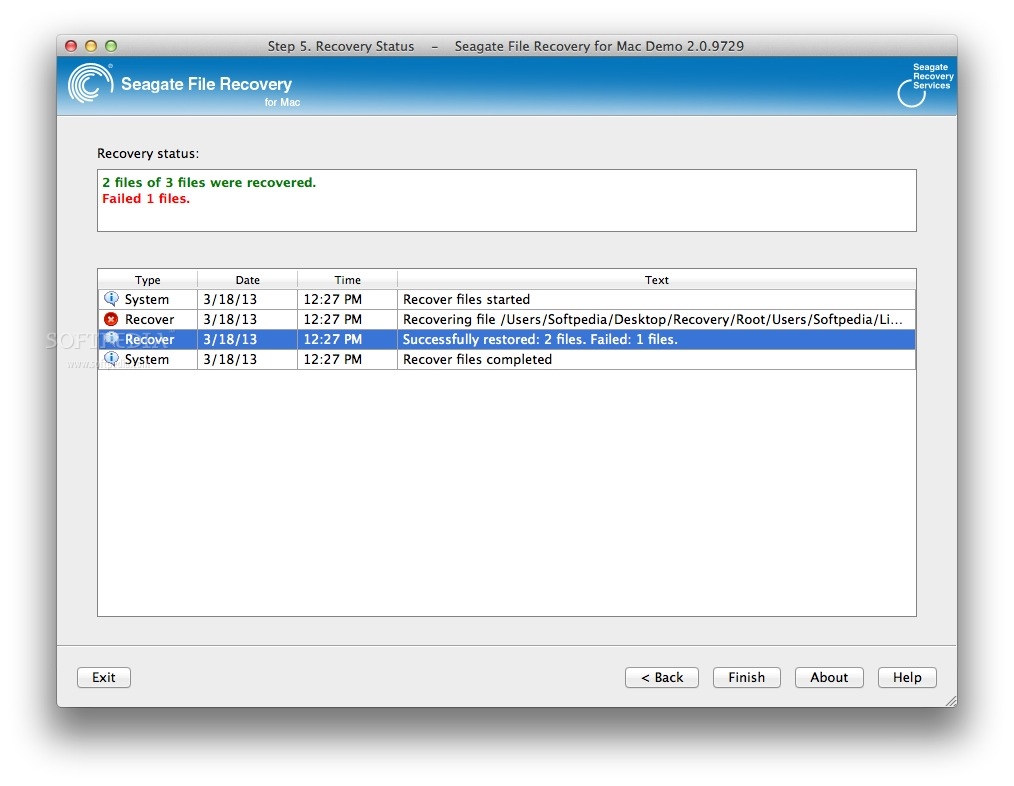
Task: Click the Seagate spiral logo in the header
Action: click(x=88, y=85)
